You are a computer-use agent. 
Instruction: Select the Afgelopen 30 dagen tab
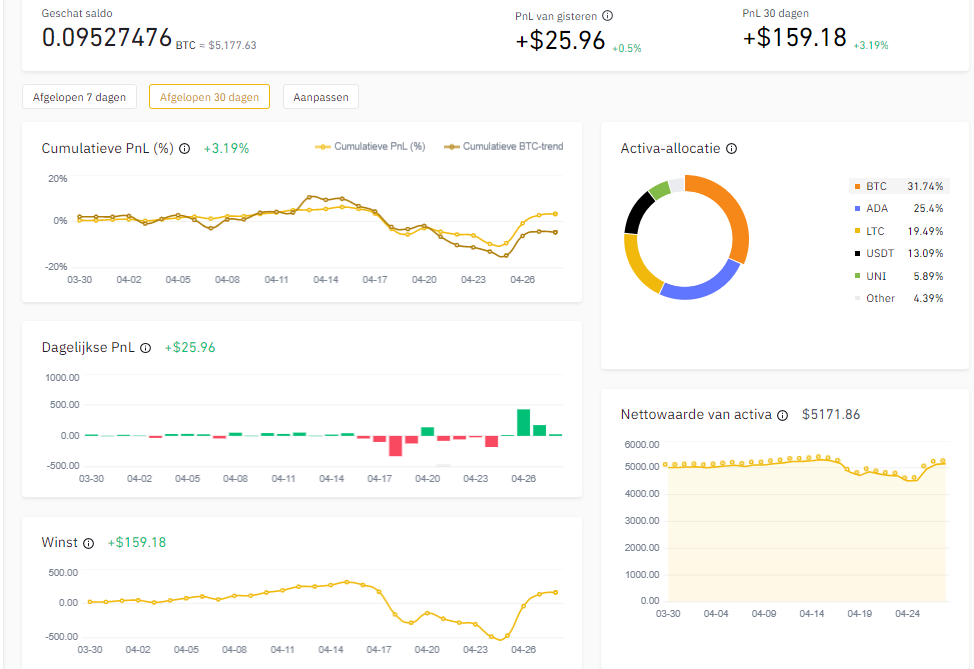tap(209, 97)
